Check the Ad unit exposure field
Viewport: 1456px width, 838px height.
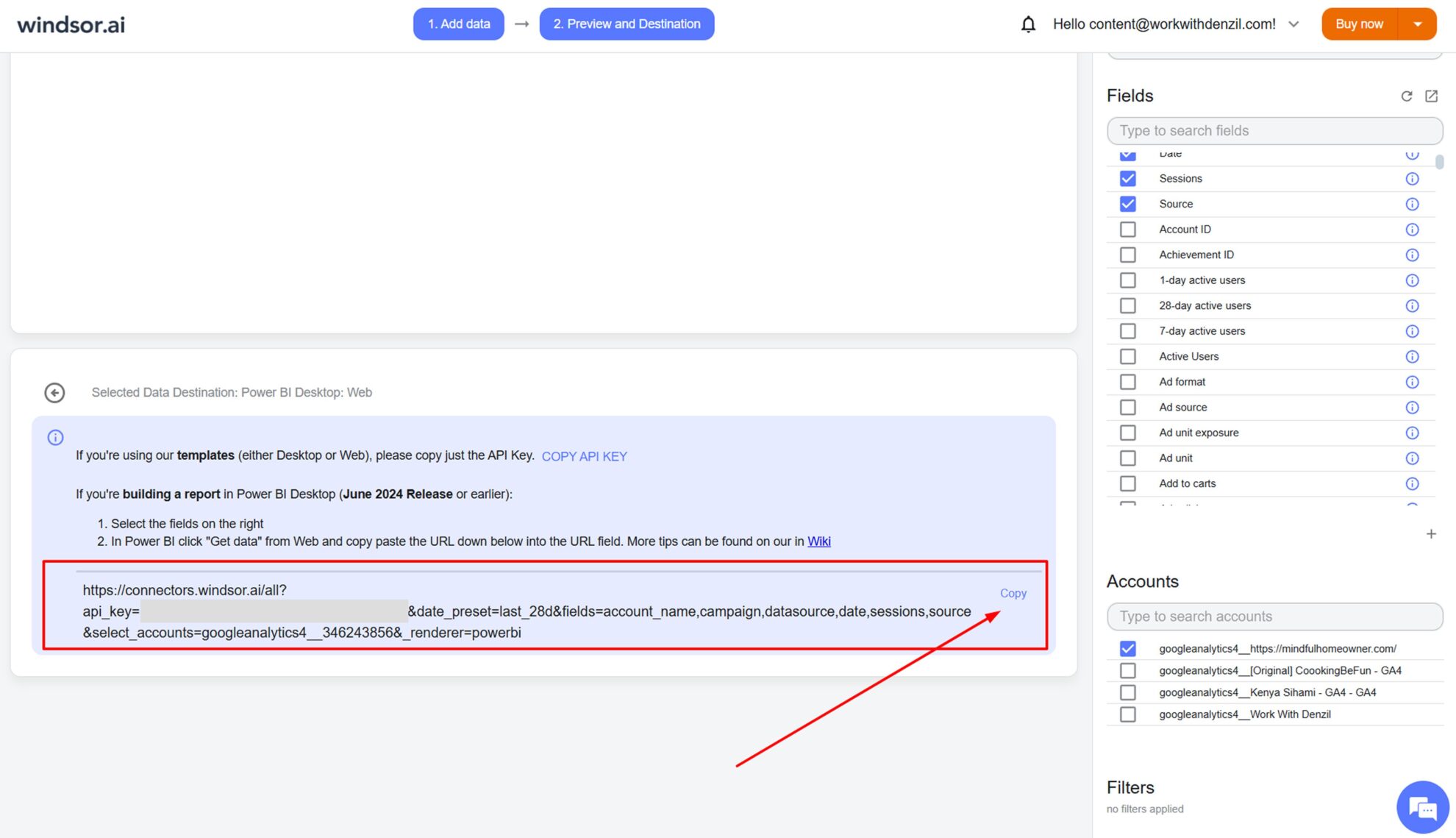tap(1127, 433)
